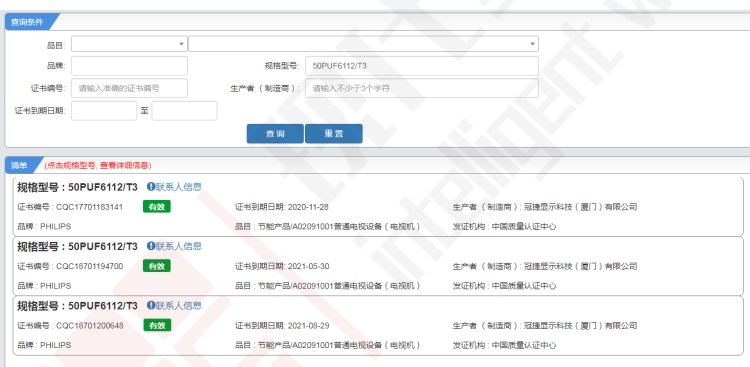Click the info icon in the CQC17701183141 entry
The height and width of the screenshot is (367, 750).
point(151,187)
